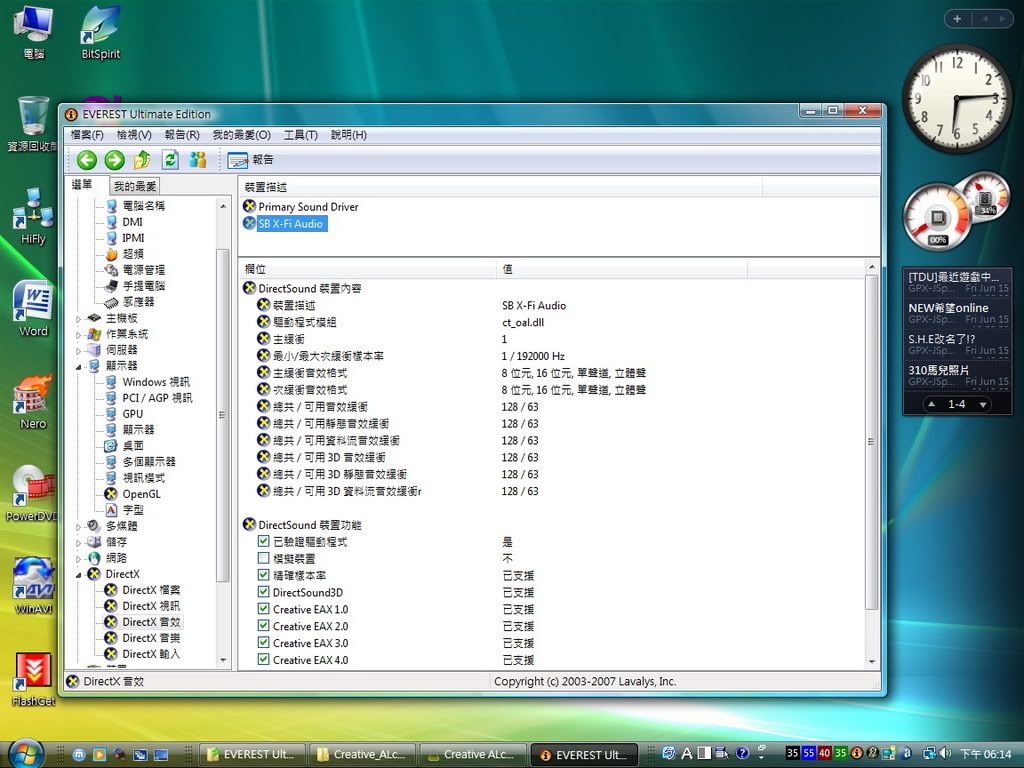Click the 裝置描述 column header

pyautogui.click(x=501, y=187)
